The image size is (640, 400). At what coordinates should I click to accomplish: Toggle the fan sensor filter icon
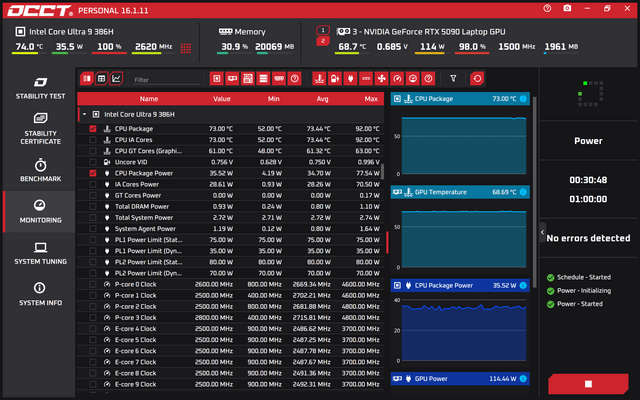click(x=382, y=78)
